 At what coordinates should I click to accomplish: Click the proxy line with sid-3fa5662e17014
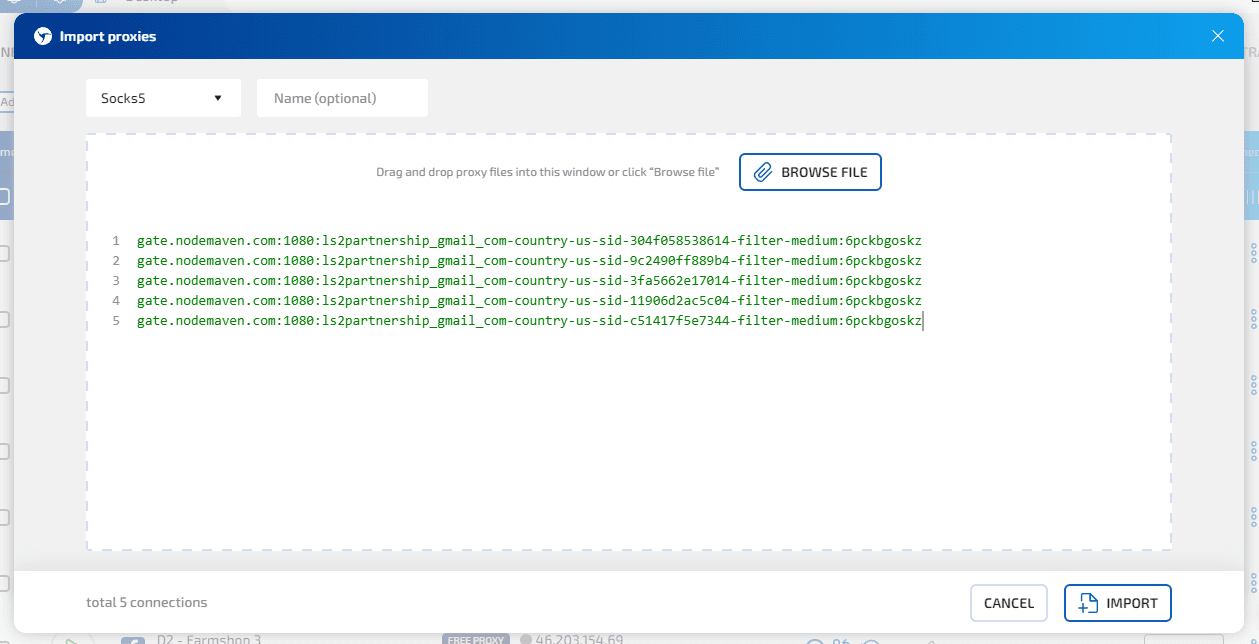point(528,281)
